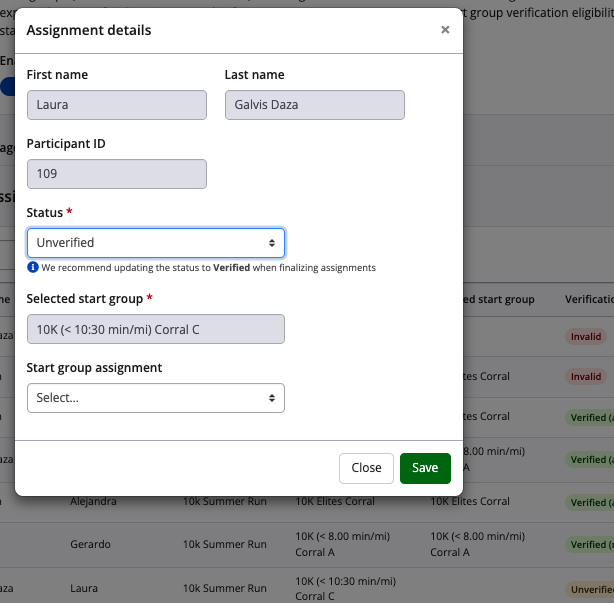
Task: Click the Unverified badge in the last row
Action: click(x=590, y=590)
